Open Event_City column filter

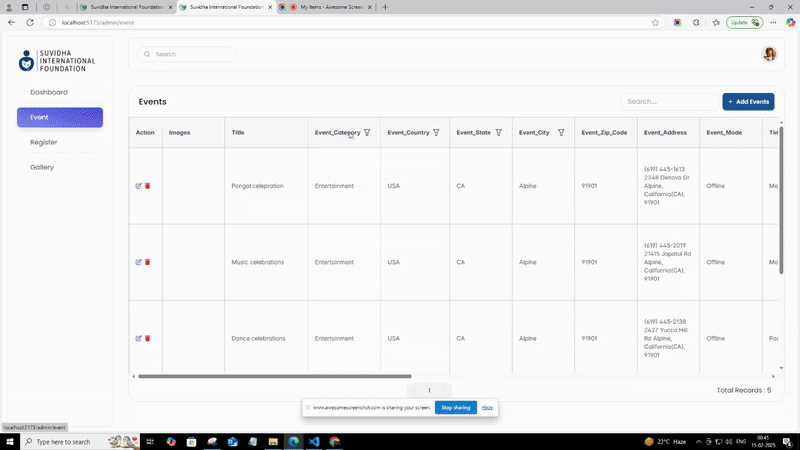click(x=561, y=132)
